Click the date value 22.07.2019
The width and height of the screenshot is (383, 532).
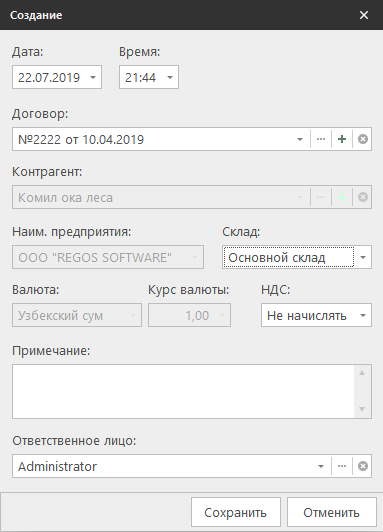pyautogui.click(x=49, y=77)
